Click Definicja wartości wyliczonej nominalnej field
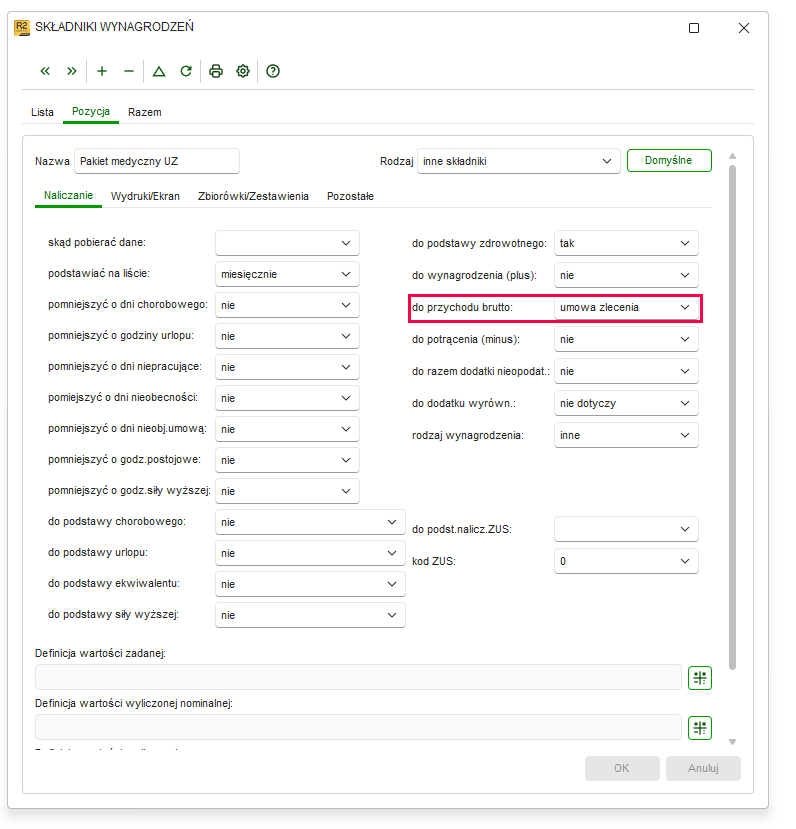The image size is (796, 829). tap(358, 727)
